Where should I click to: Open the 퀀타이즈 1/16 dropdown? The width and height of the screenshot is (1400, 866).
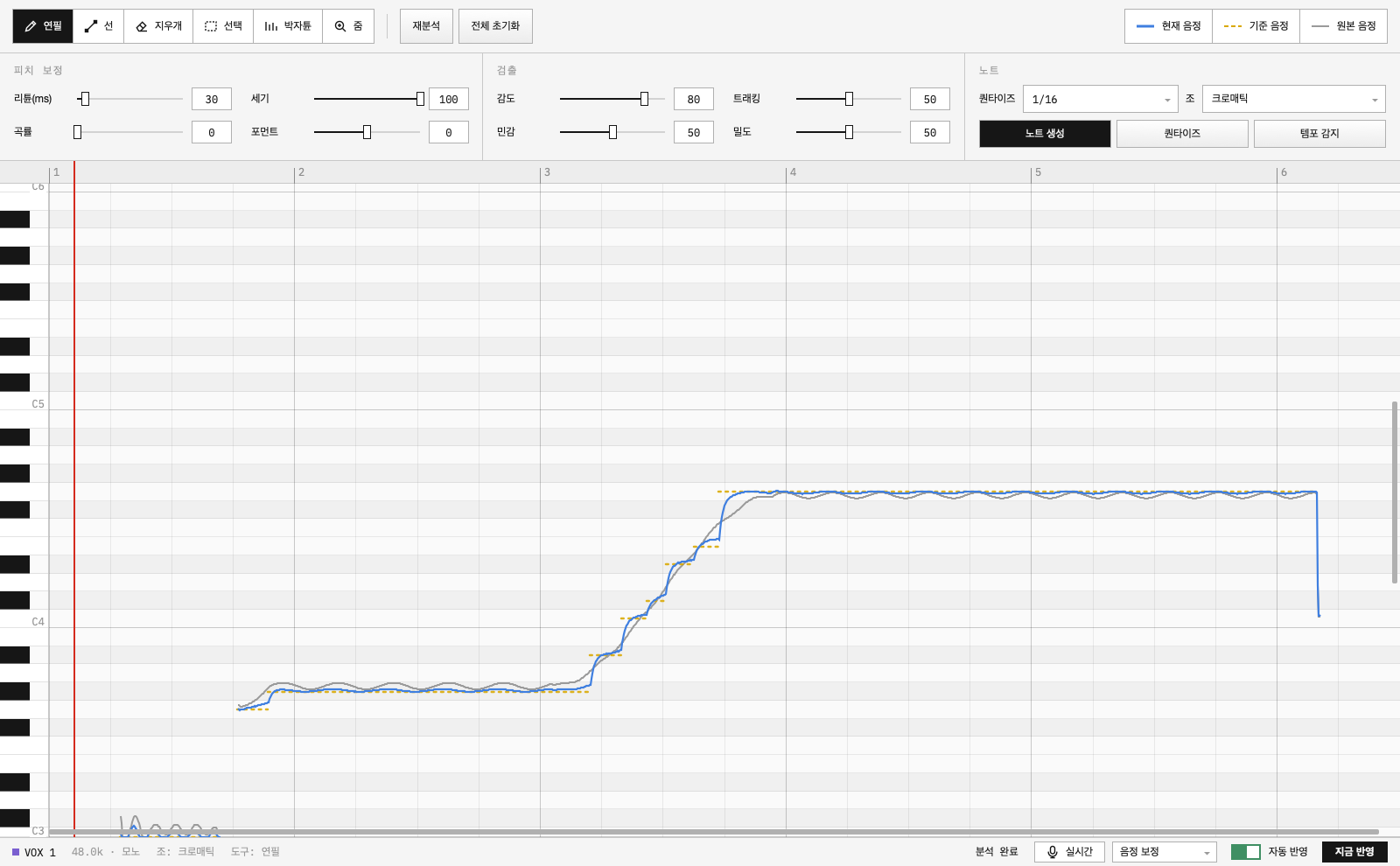point(1101,99)
